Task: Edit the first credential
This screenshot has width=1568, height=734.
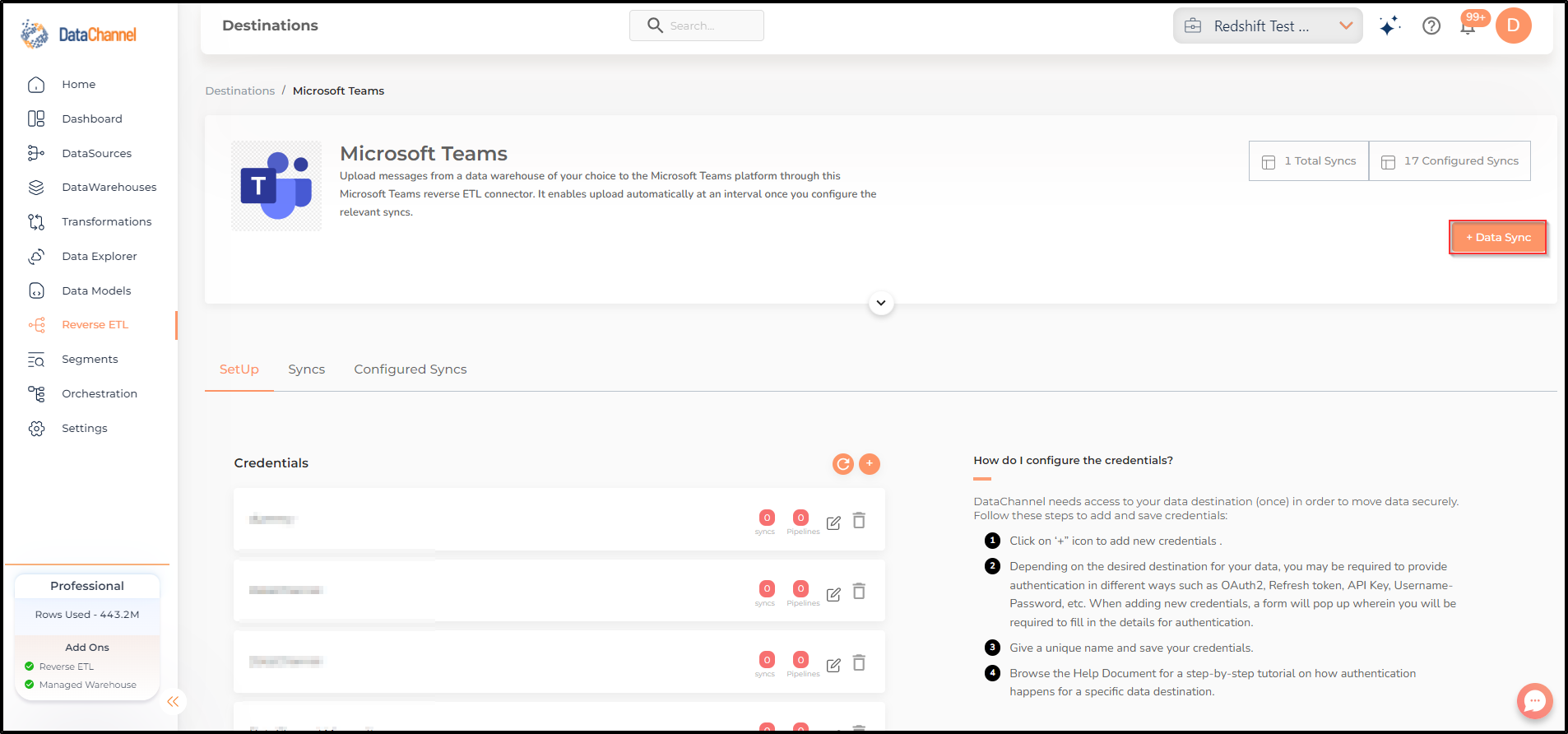Action: pos(833,523)
